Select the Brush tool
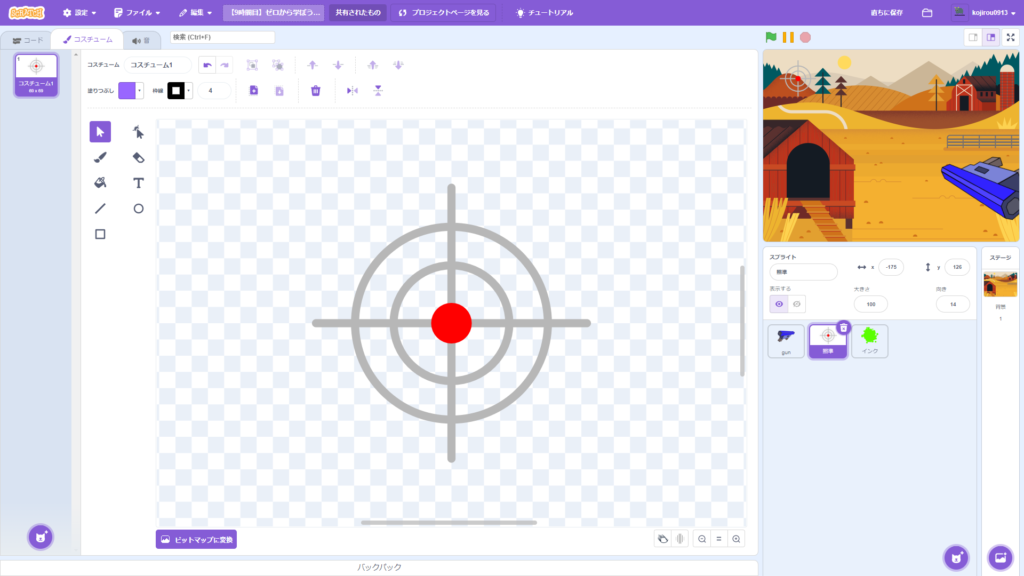 coord(99,157)
